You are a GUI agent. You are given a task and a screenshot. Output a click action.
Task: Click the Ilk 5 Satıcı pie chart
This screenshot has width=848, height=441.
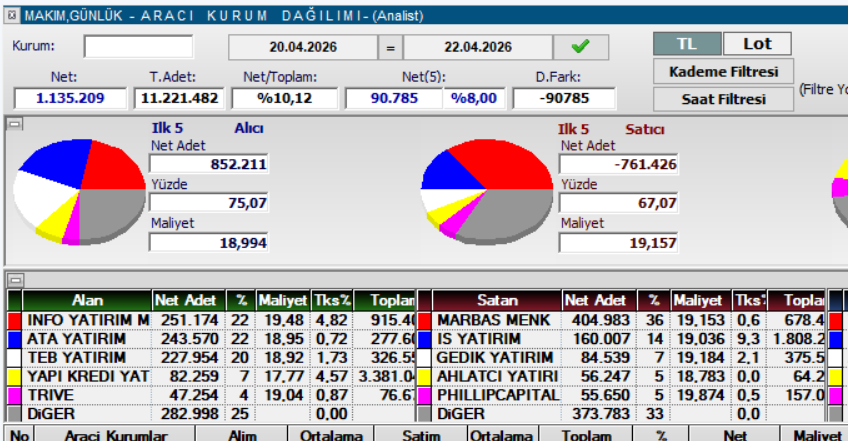pos(487,192)
